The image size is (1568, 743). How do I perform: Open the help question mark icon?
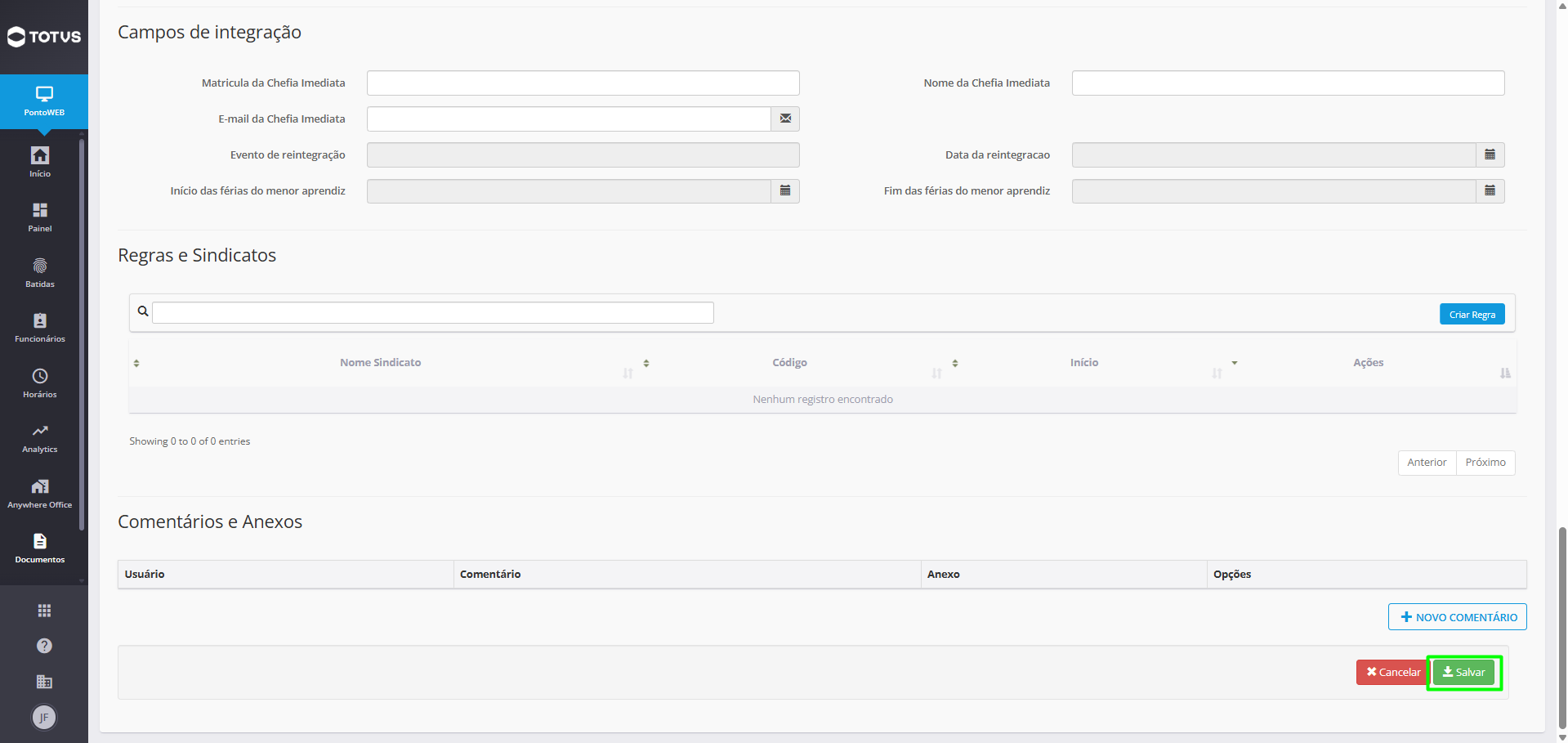[x=44, y=646]
